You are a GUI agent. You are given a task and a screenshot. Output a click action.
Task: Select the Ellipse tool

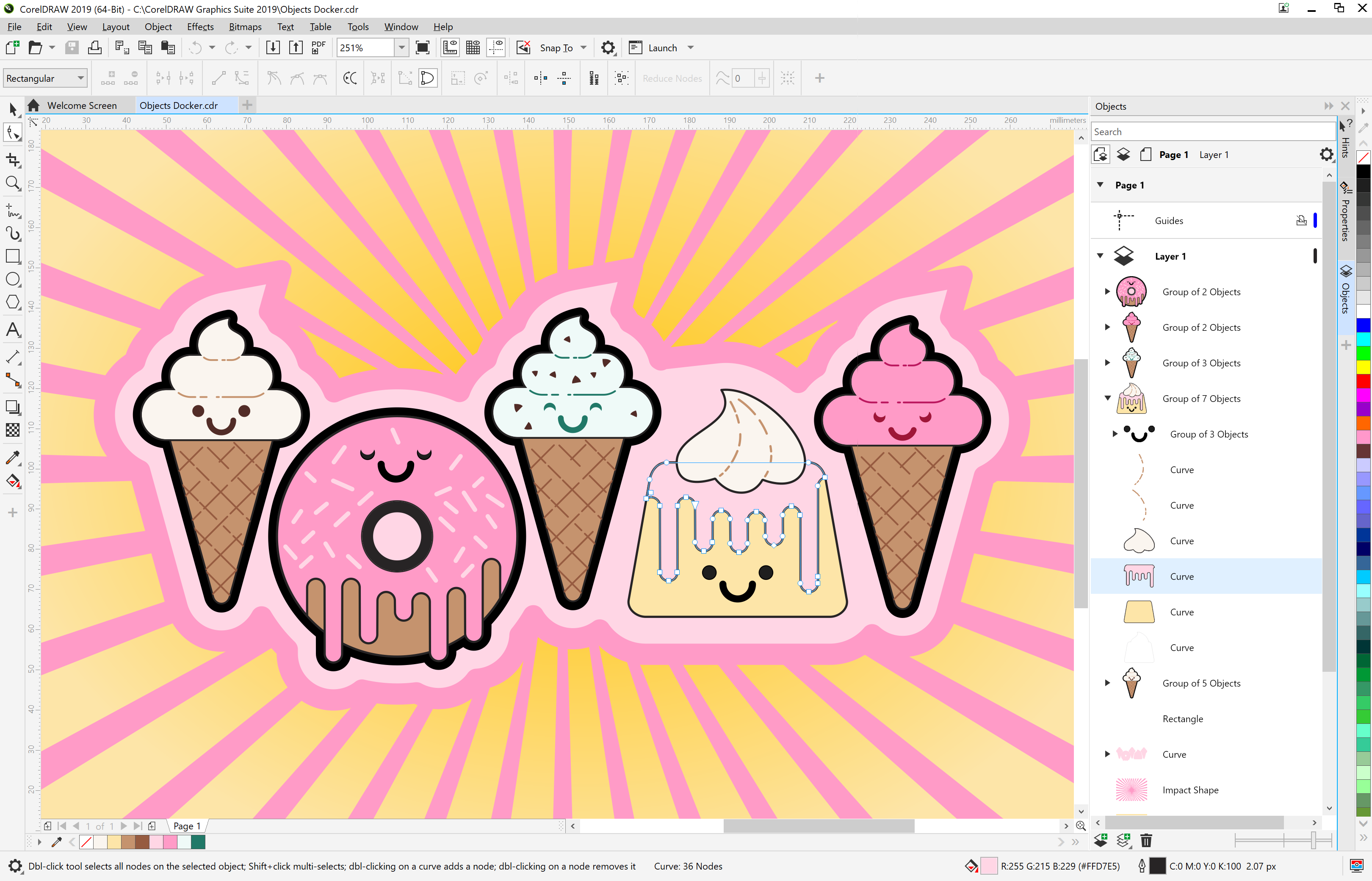coord(13,279)
